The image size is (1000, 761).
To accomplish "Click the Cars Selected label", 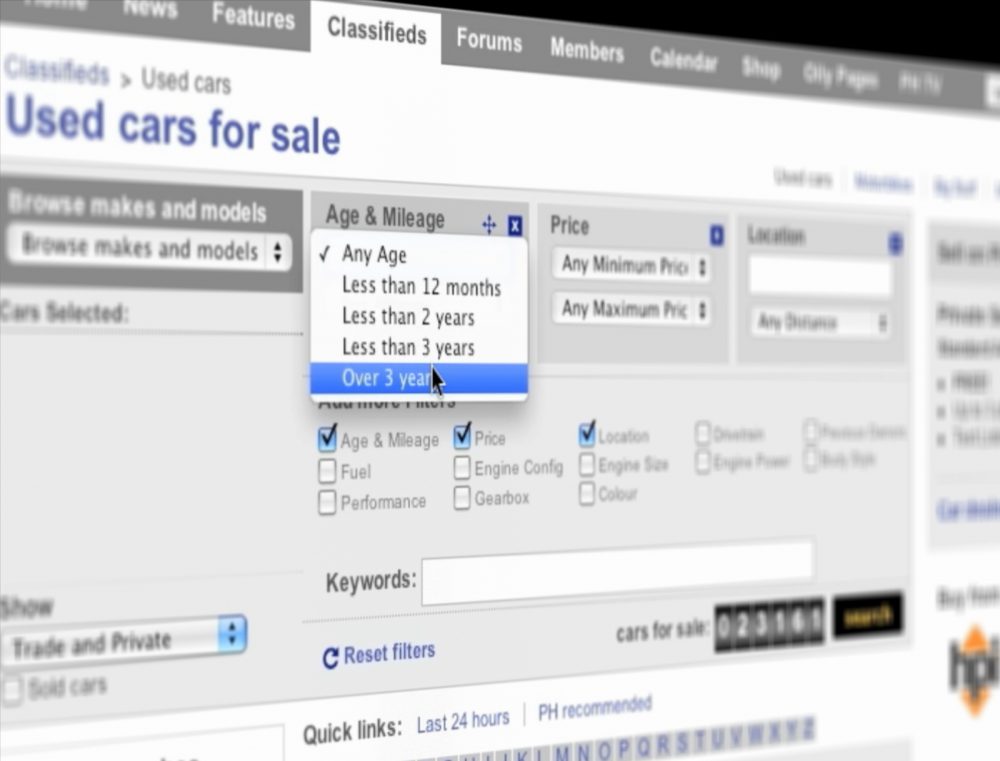I will pyautogui.click(x=64, y=313).
